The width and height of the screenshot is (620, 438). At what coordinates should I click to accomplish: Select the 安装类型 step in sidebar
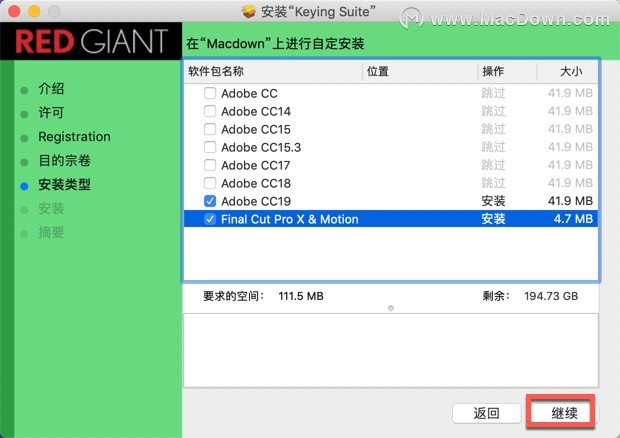coord(64,185)
